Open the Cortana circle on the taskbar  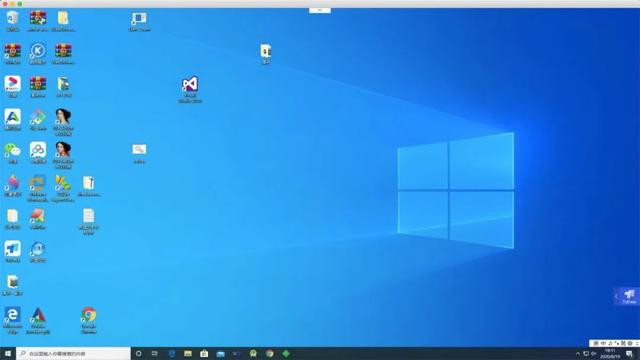(x=138, y=353)
